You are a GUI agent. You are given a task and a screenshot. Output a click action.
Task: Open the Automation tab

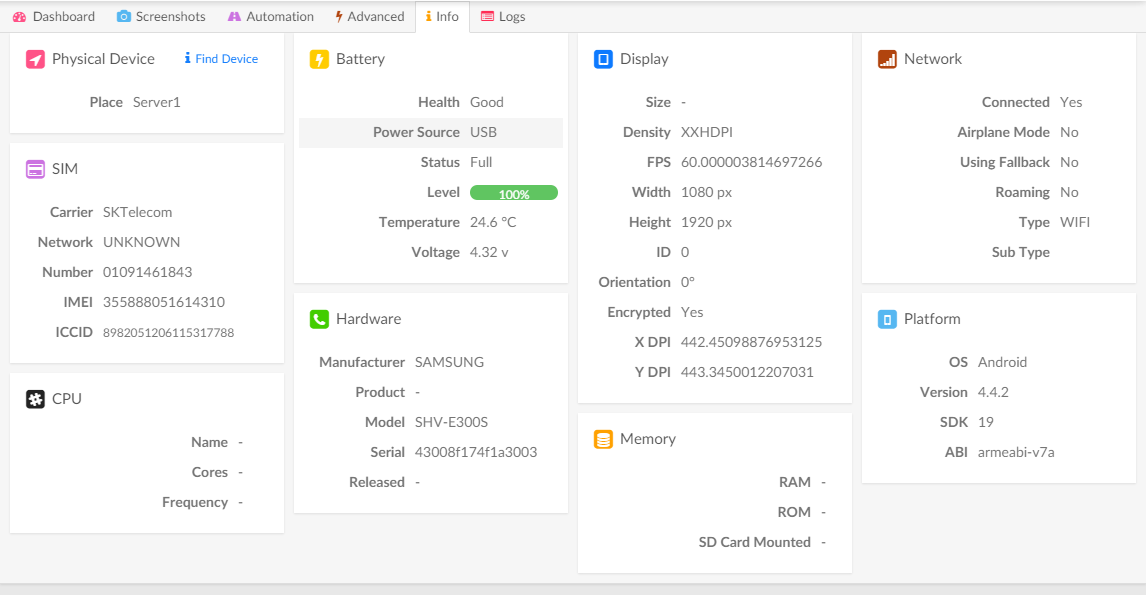(270, 16)
